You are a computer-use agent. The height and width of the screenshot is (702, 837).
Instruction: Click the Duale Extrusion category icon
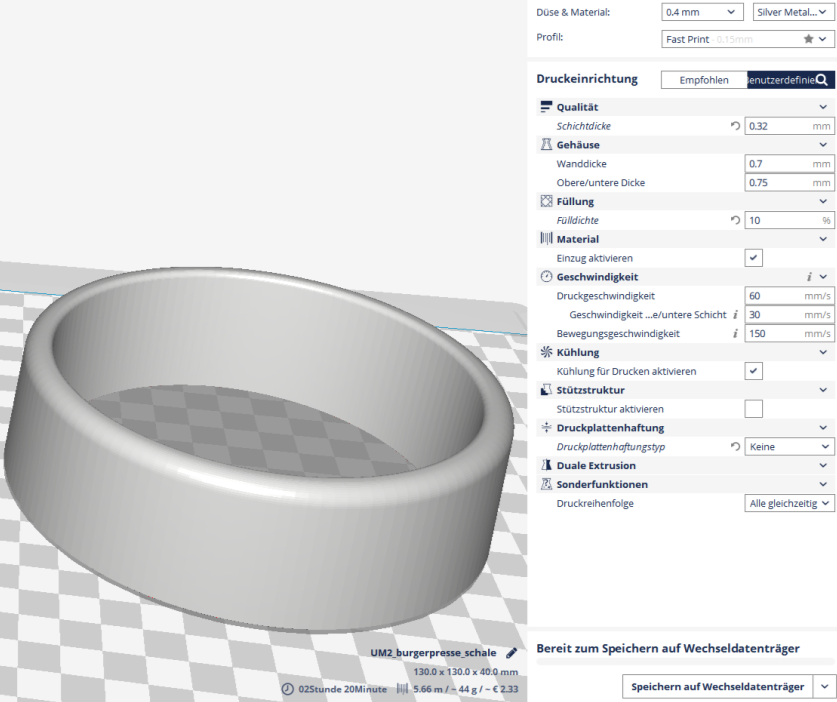(x=546, y=465)
